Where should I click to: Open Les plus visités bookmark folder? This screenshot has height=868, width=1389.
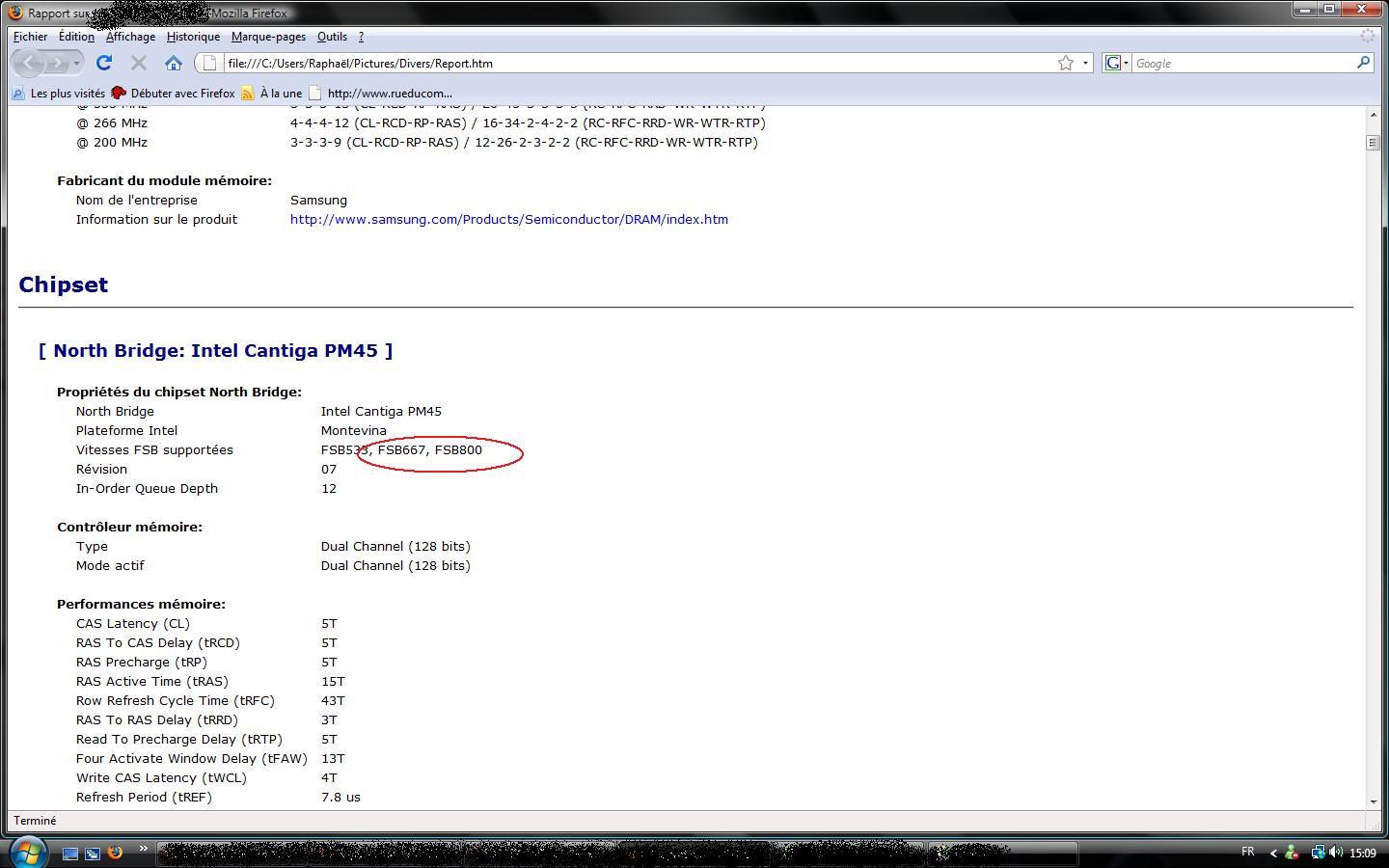pyautogui.click(x=58, y=94)
